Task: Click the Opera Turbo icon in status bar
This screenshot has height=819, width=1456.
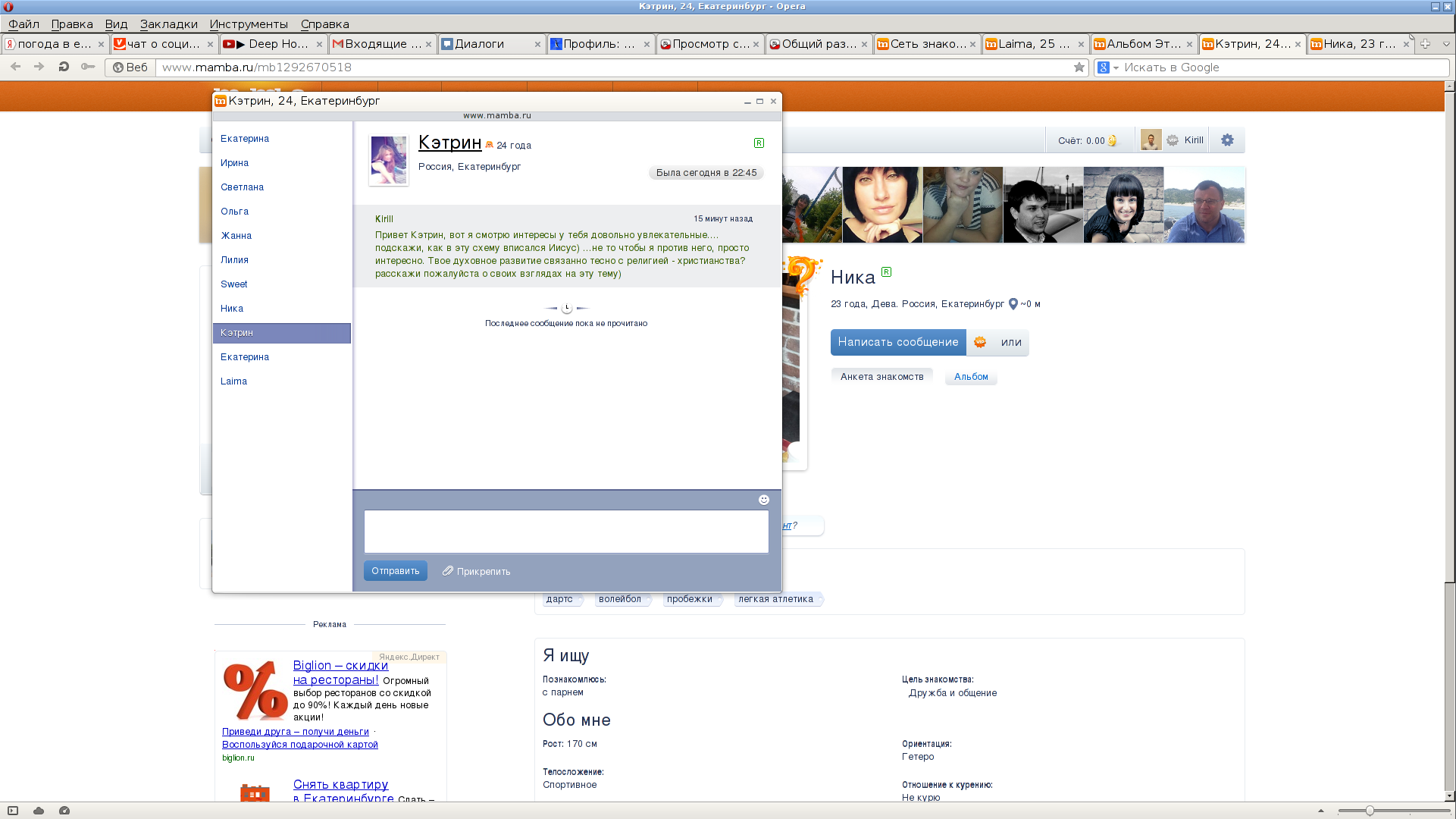Action: [64, 811]
